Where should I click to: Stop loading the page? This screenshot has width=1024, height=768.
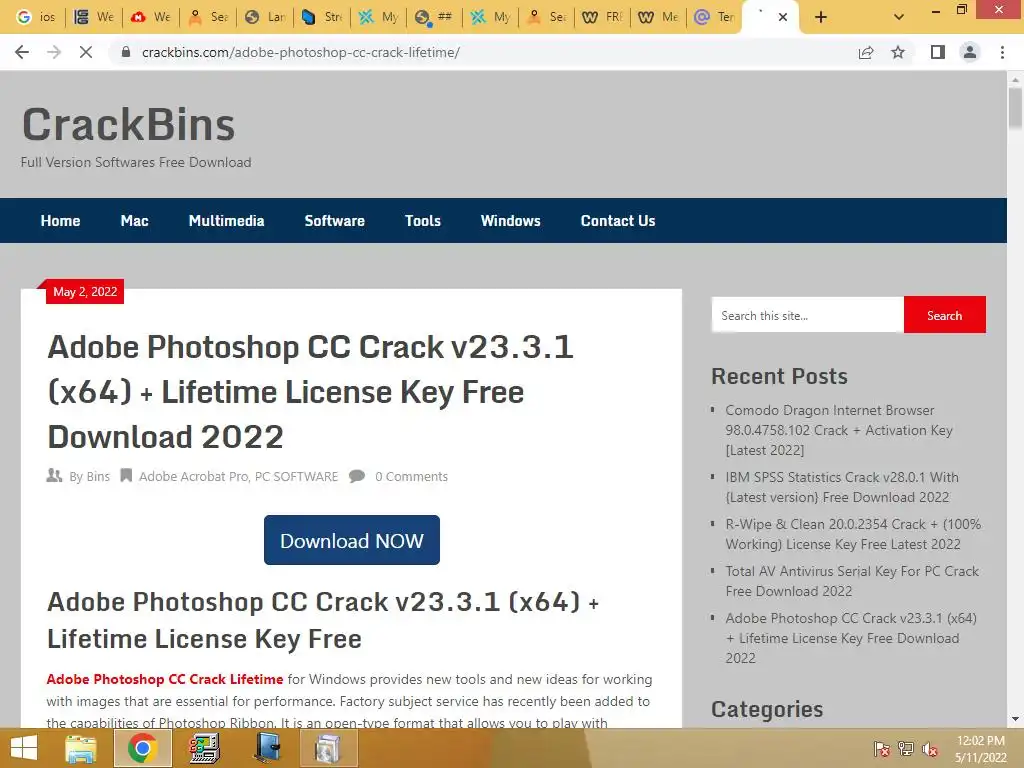coord(86,52)
